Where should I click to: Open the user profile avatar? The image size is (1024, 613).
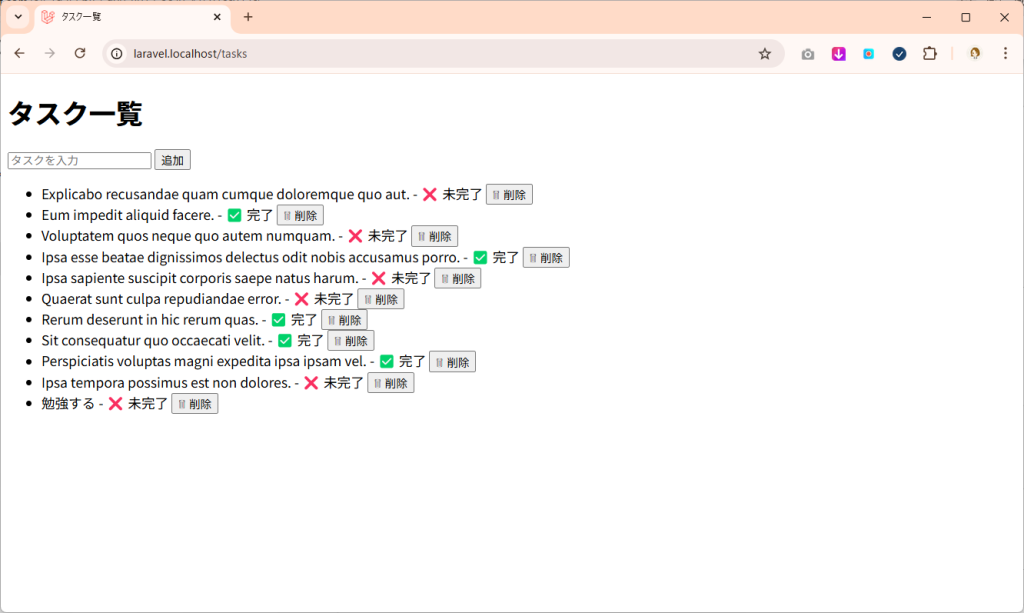[975, 54]
